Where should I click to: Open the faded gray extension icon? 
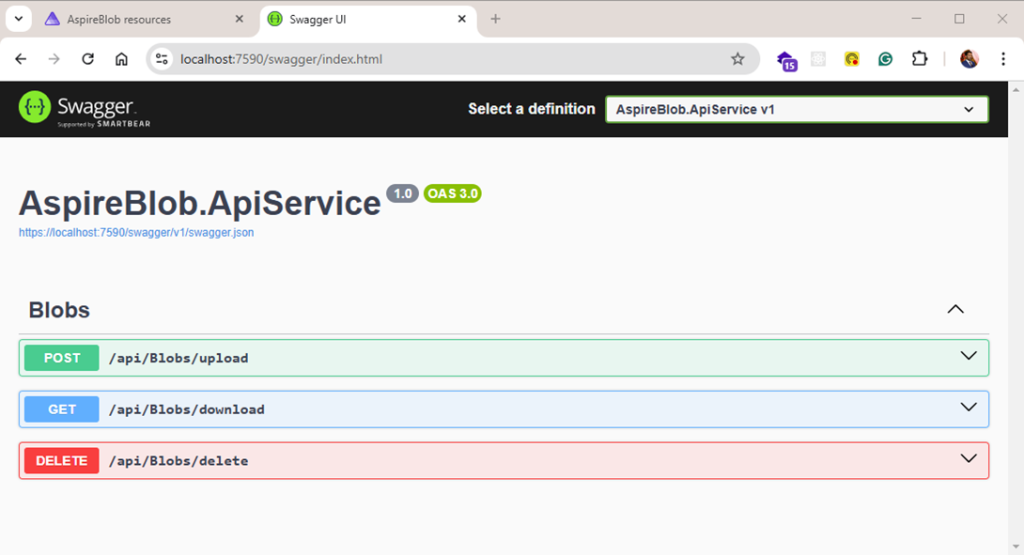[818, 59]
